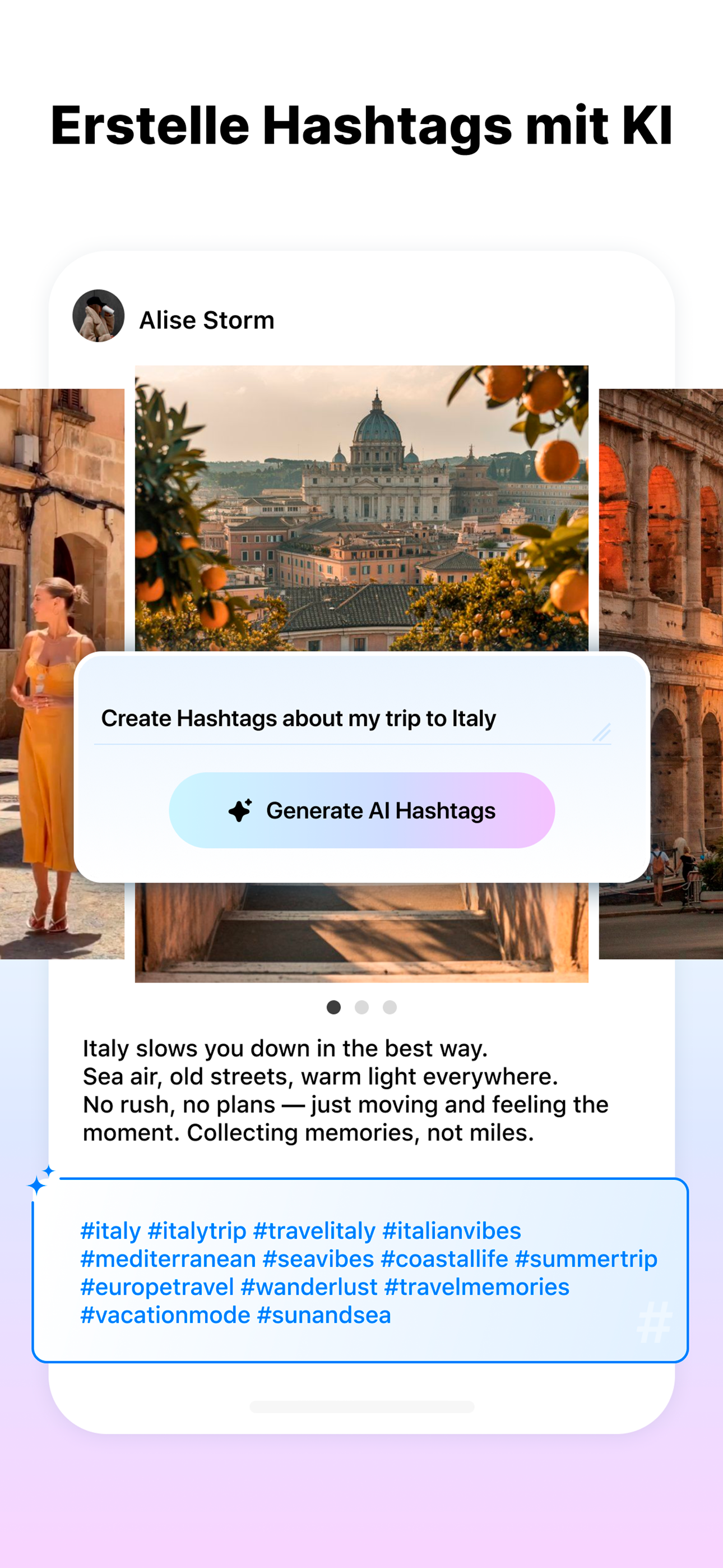Click the #italy hashtag

click(111, 1231)
